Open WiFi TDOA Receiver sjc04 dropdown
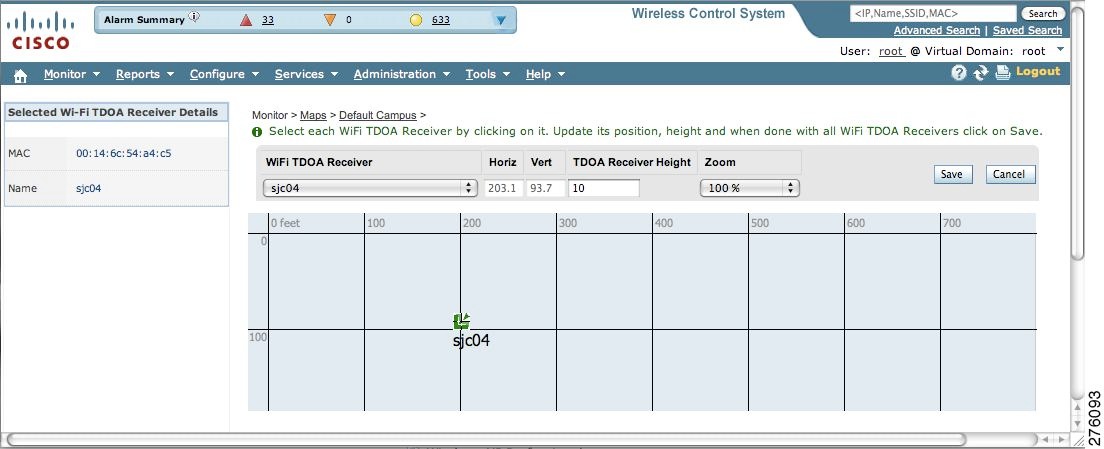 pos(370,188)
